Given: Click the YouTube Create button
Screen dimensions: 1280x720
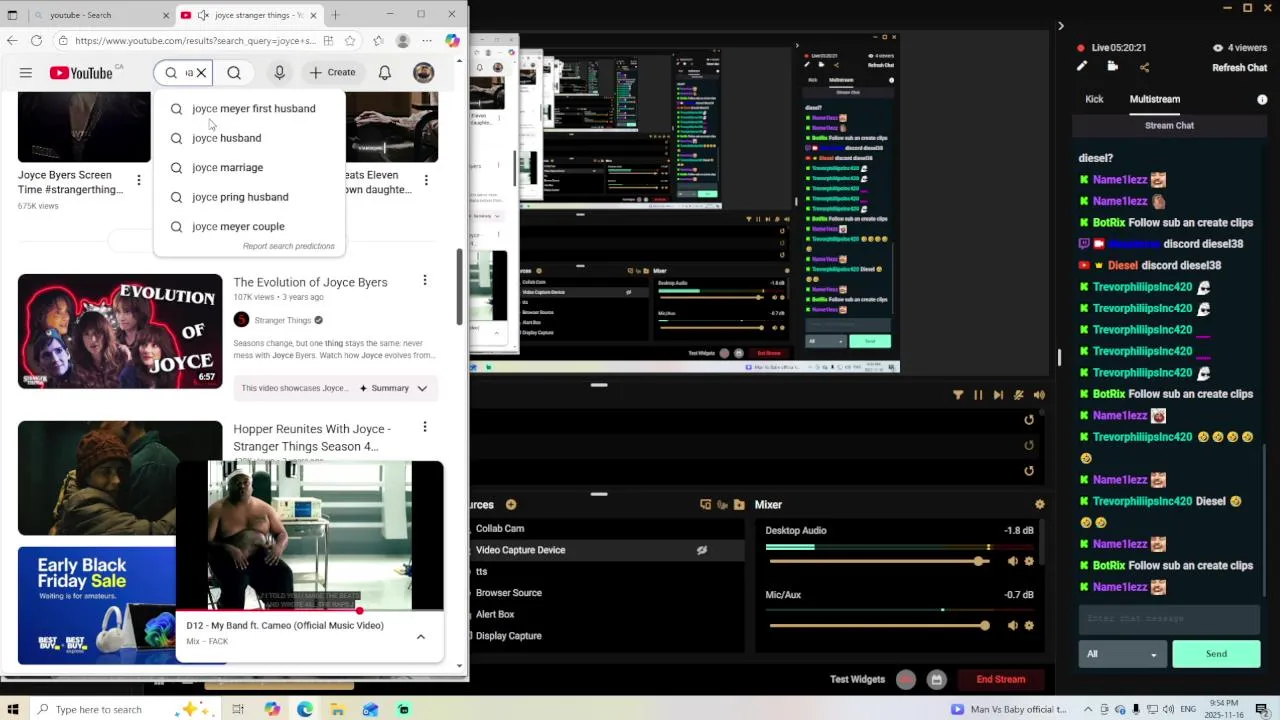Looking at the screenshot, I should tap(332, 73).
